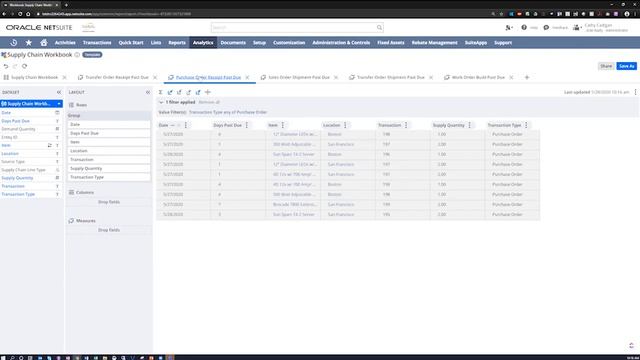
Task: Open the Fixed Assets menu
Action: (x=391, y=42)
